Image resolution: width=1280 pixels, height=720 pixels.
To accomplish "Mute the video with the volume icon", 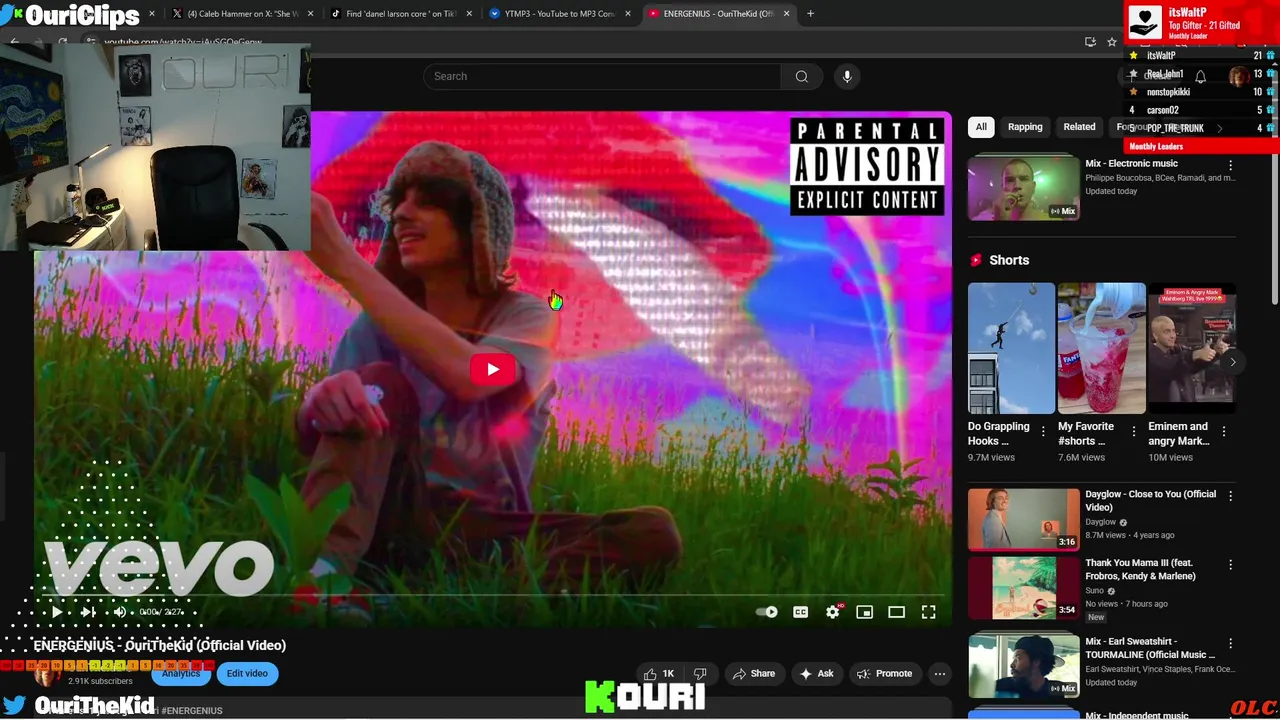I will click(120, 612).
